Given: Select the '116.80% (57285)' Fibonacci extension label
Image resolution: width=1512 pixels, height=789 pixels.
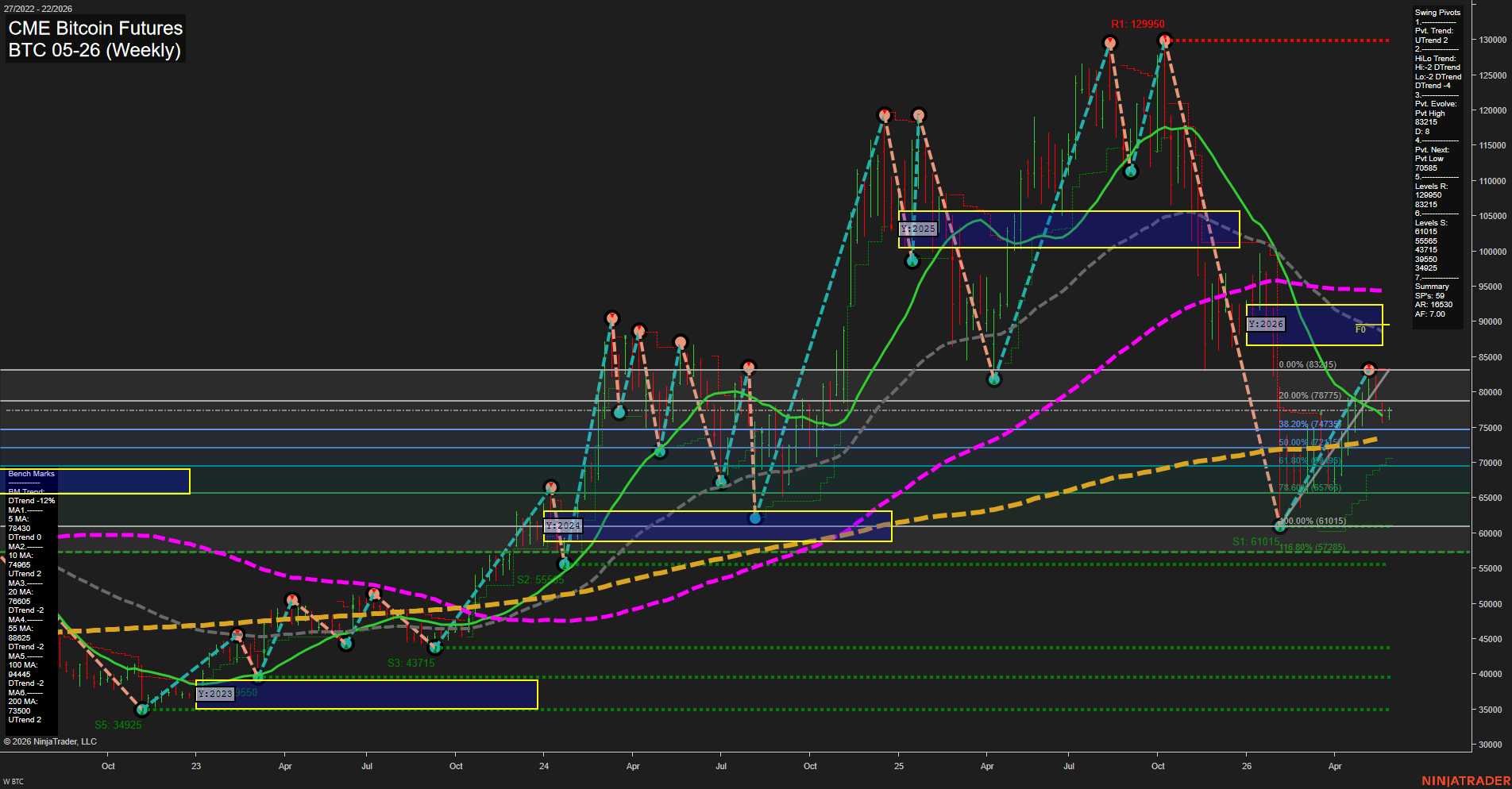Looking at the screenshot, I should [1312, 547].
